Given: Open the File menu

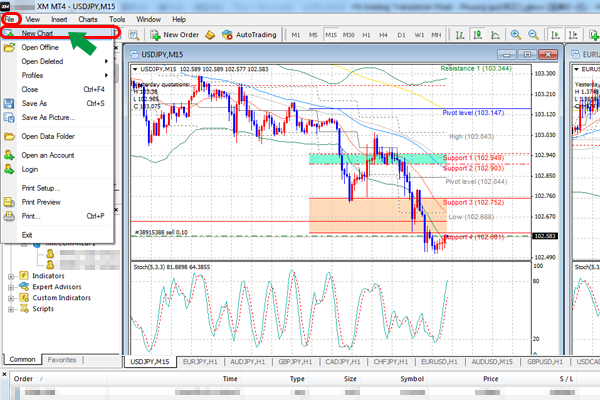Looking at the screenshot, I should click(9, 19).
